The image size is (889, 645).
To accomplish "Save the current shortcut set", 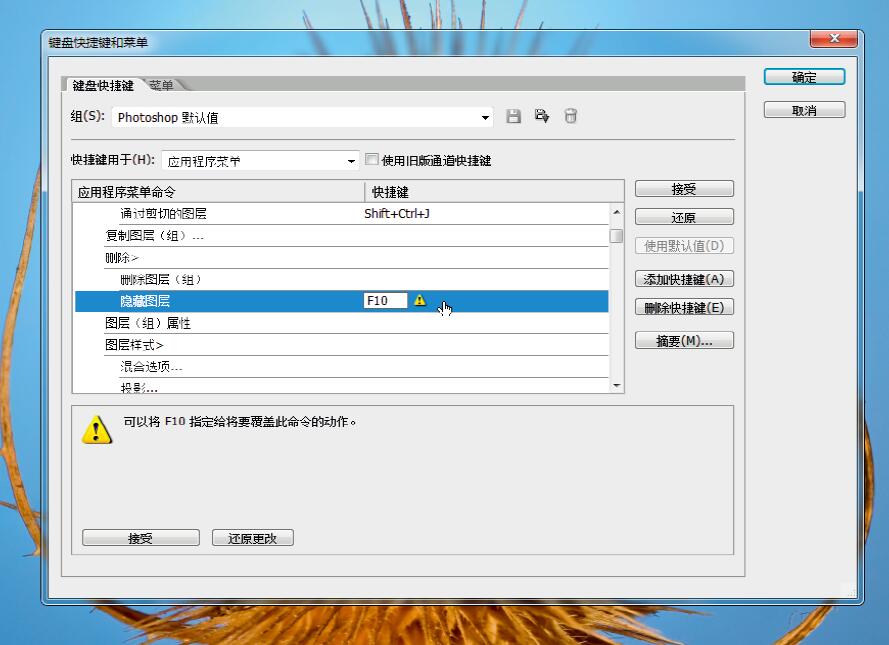I will pos(513,116).
